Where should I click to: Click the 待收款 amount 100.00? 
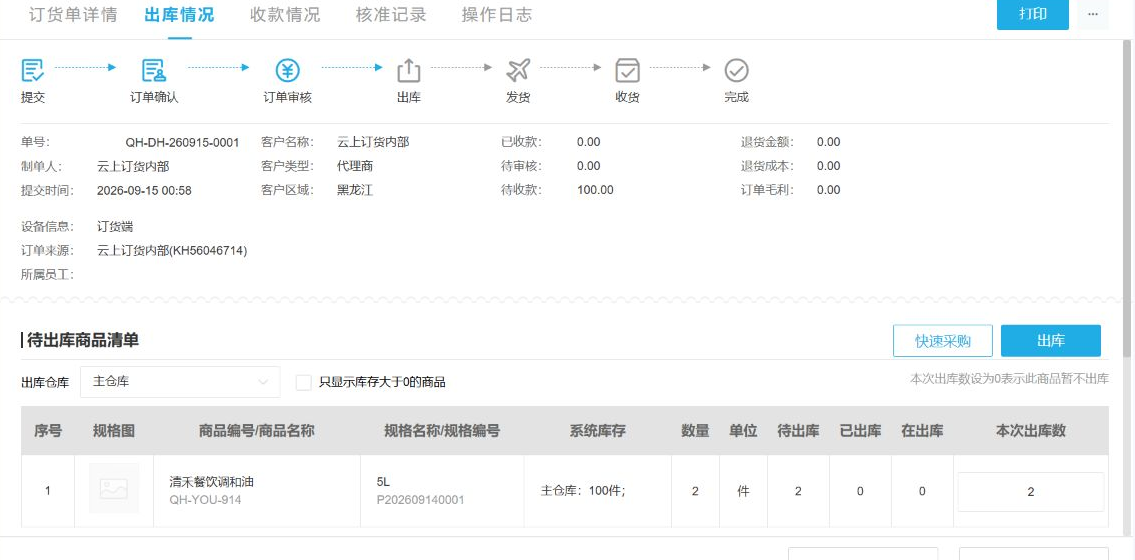pos(595,190)
